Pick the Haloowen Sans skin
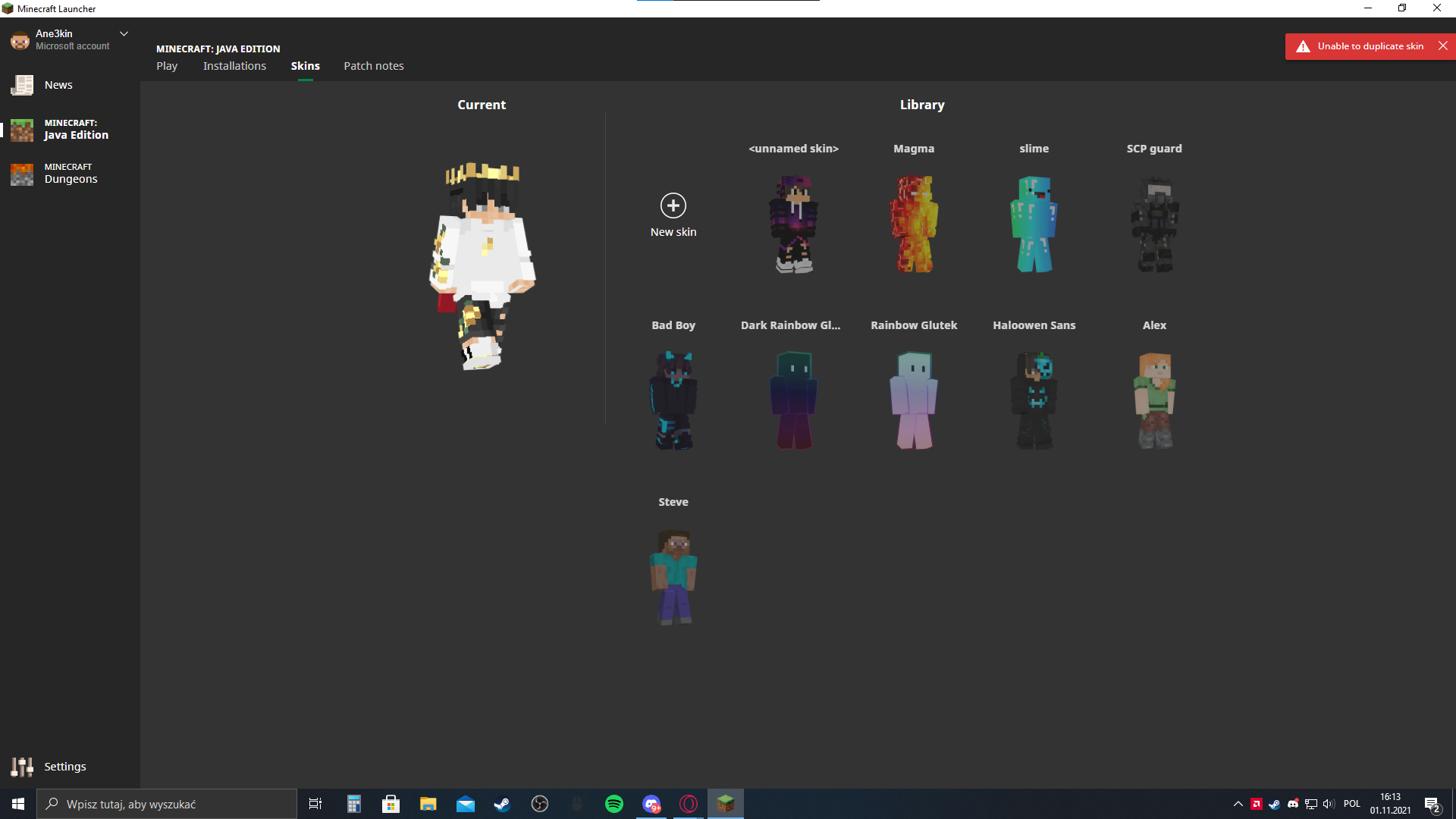The image size is (1456, 819). 1034,400
